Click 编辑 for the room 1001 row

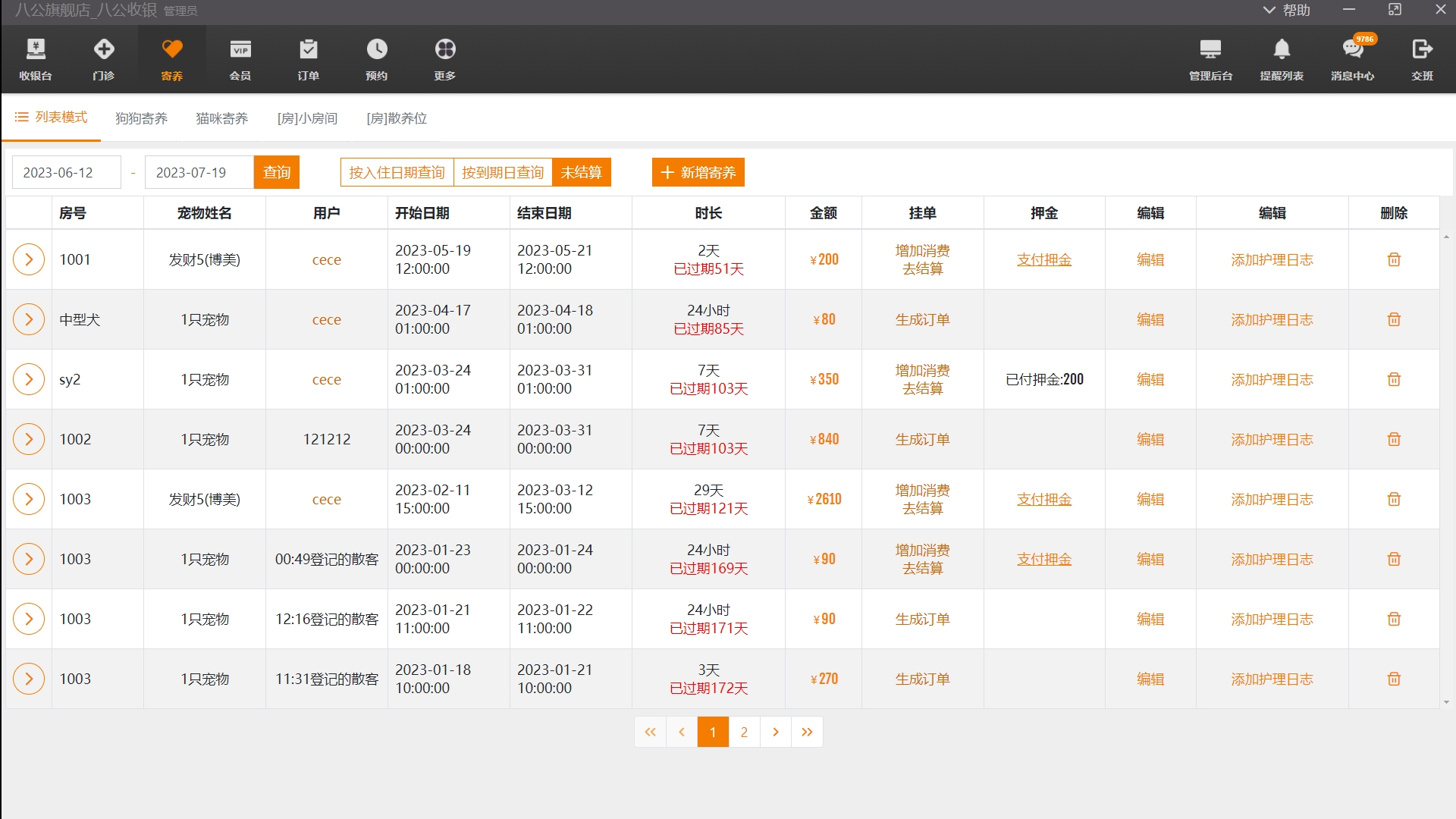[x=1150, y=259]
